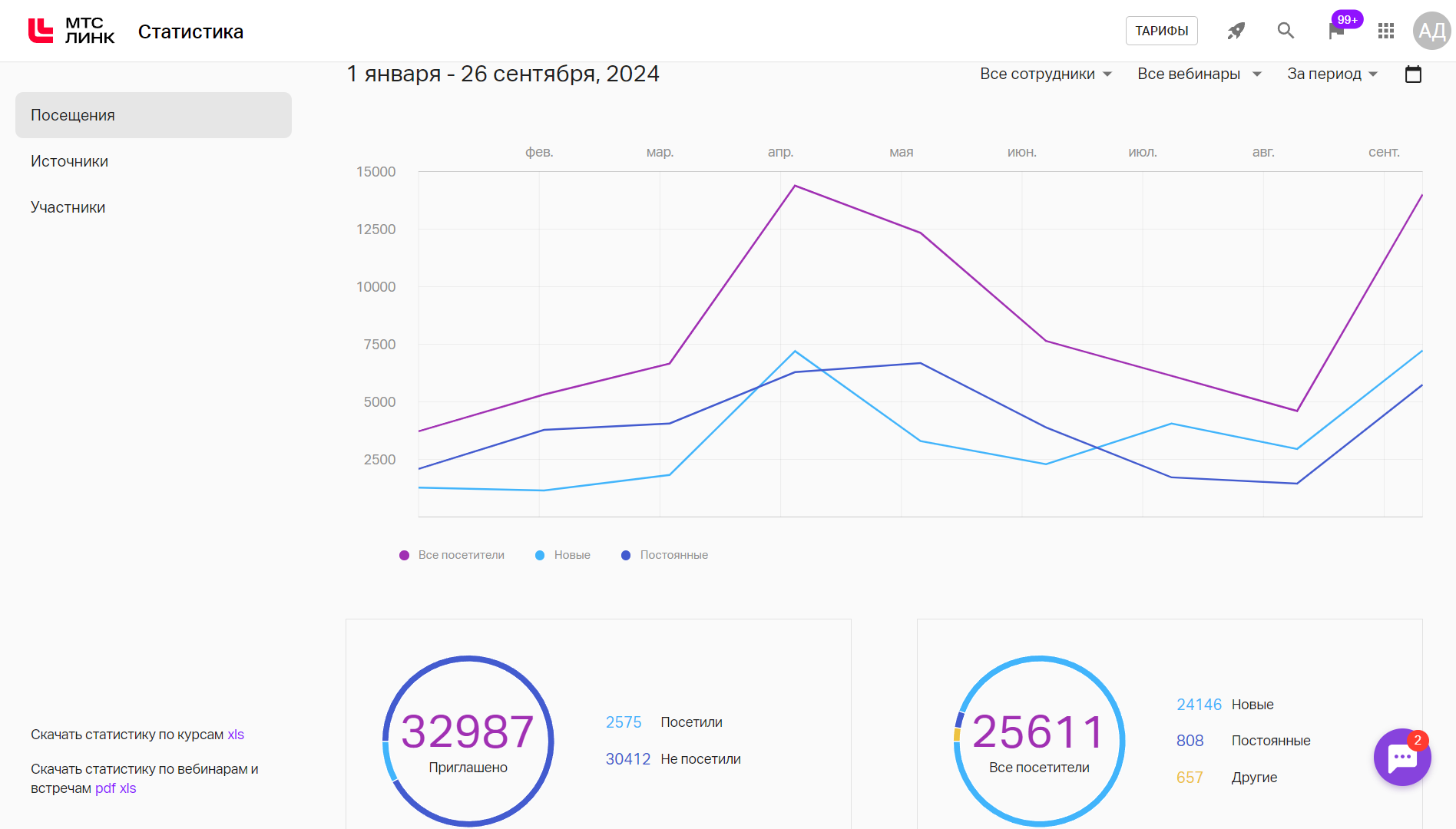This screenshot has height=829, width=1456.
Task: Open search with the magnifier icon
Action: click(x=1286, y=31)
